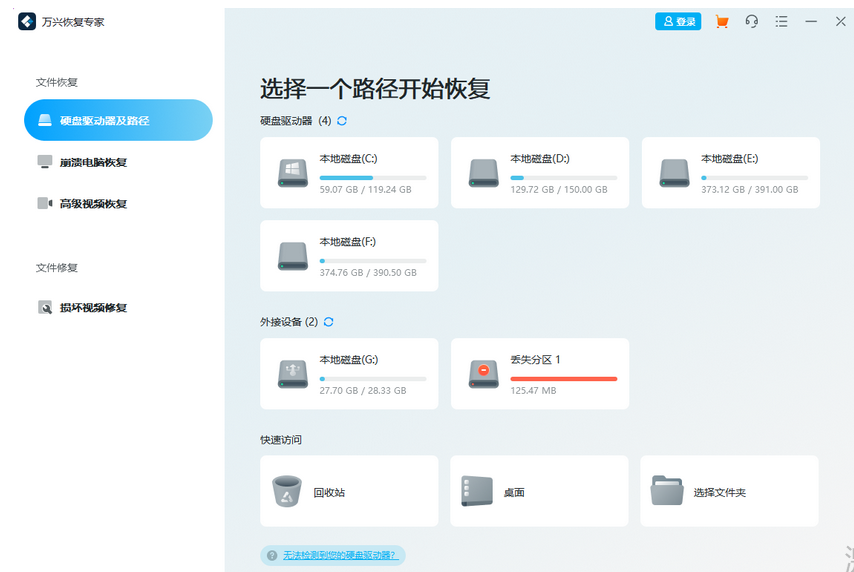The height and width of the screenshot is (572, 854).
Task: Click the 硬盘驱动器 (4) section heading
Action: click(x=296, y=121)
